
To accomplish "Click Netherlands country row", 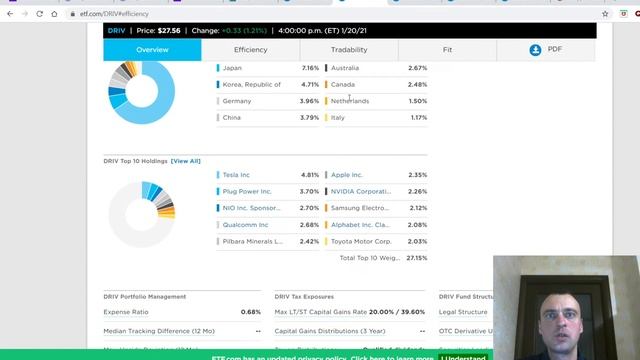I will 376,101.
